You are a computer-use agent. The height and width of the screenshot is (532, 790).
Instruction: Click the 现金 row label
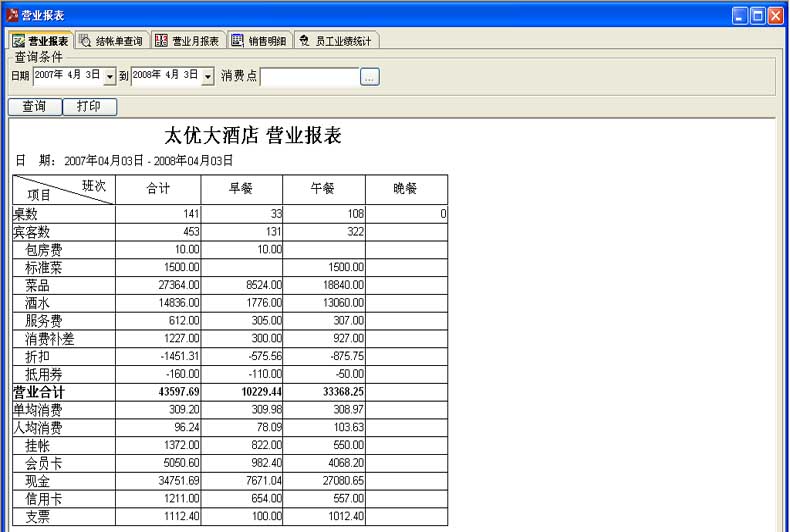pos(39,481)
